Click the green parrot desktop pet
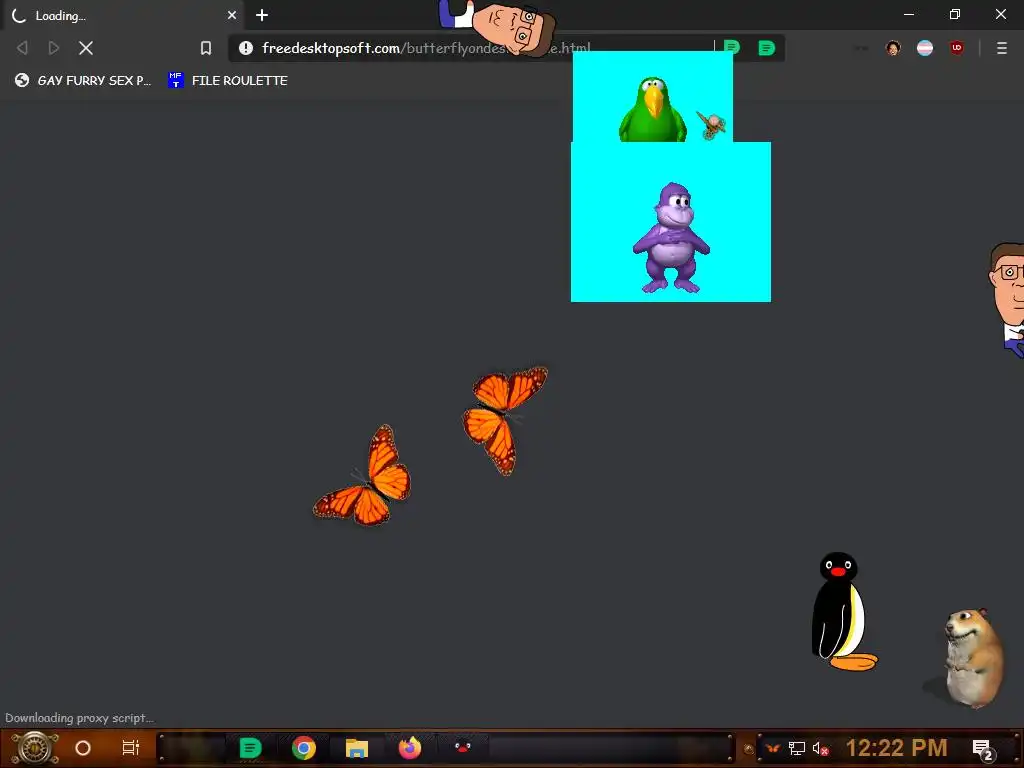 pos(653,109)
